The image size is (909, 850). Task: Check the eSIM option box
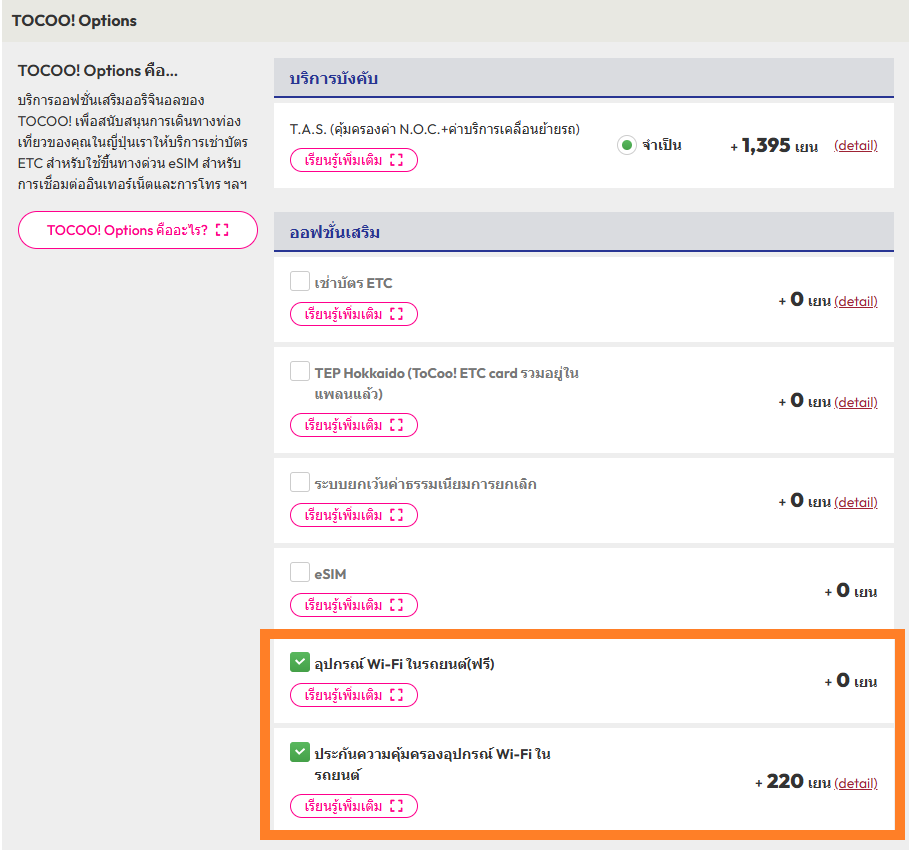click(300, 572)
